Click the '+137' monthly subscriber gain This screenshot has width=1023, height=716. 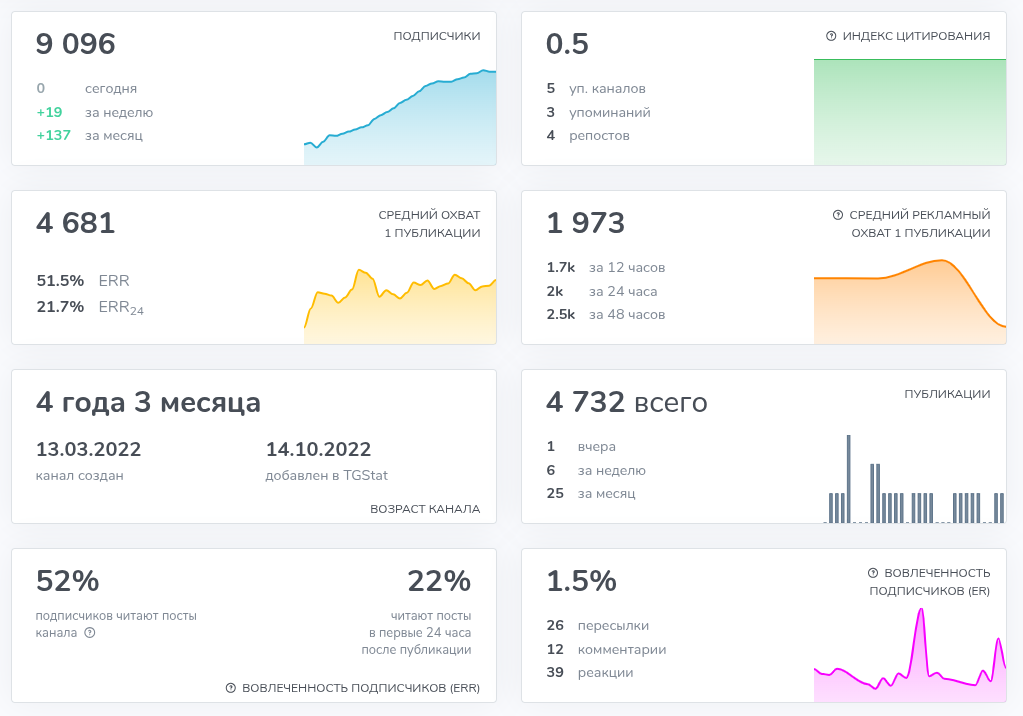pos(53,135)
